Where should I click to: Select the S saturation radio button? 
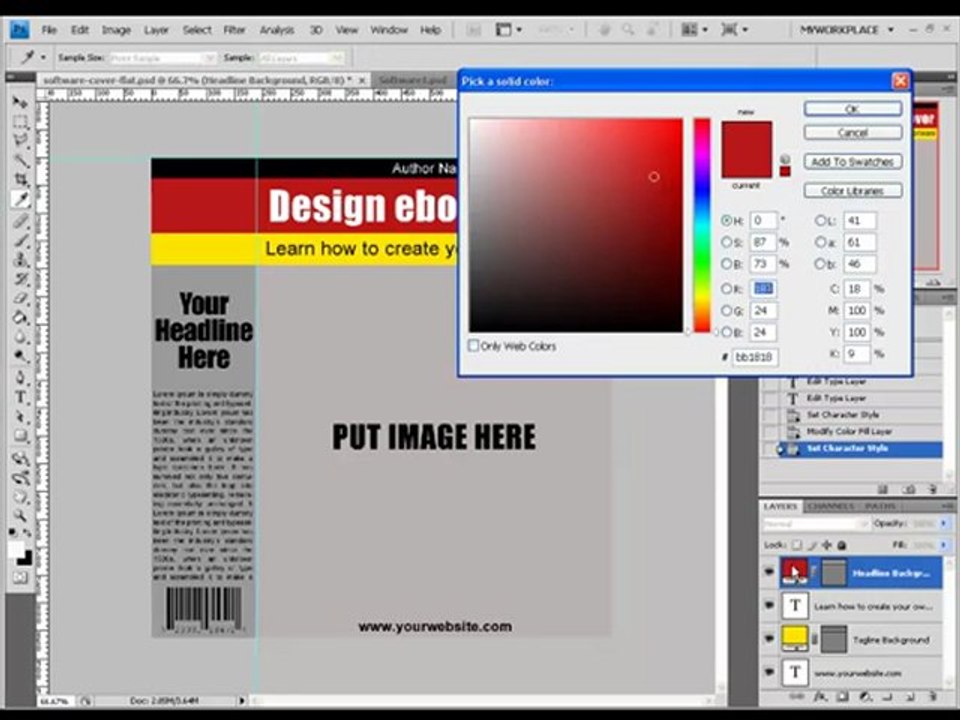click(726, 242)
